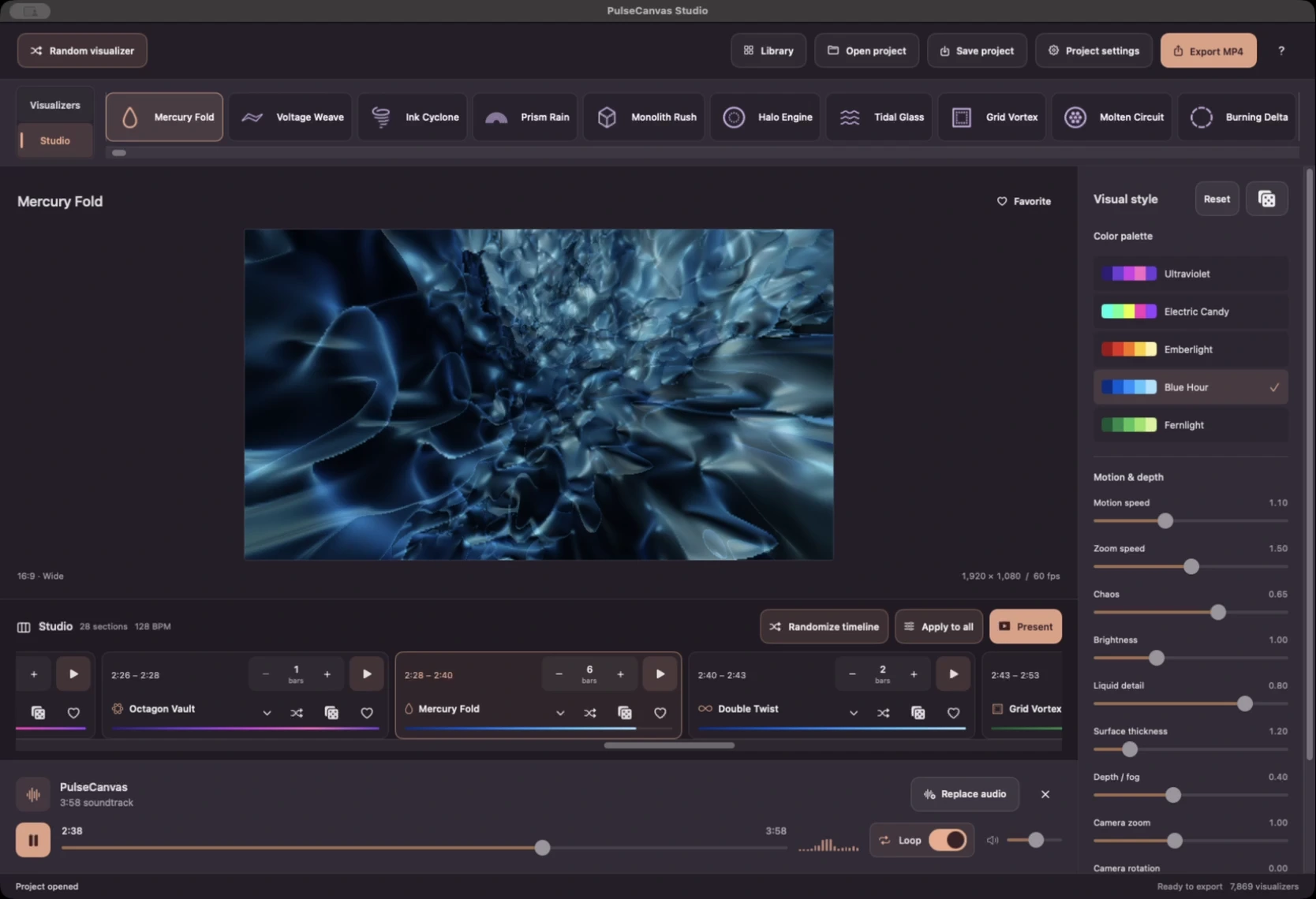Select the Voltage Weave visualizer
The height and width of the screenshot is (899, 1316).
(x=290, y=117)
